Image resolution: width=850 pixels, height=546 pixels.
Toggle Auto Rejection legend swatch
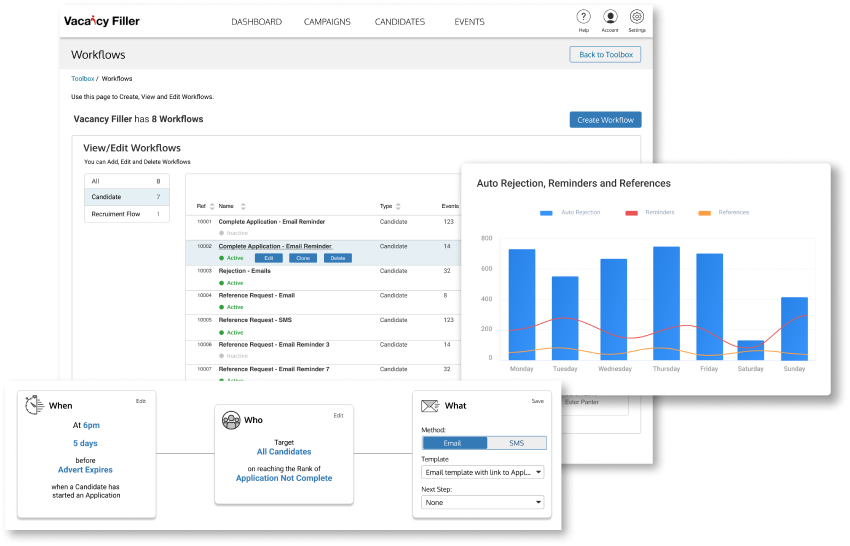[546, 213]
